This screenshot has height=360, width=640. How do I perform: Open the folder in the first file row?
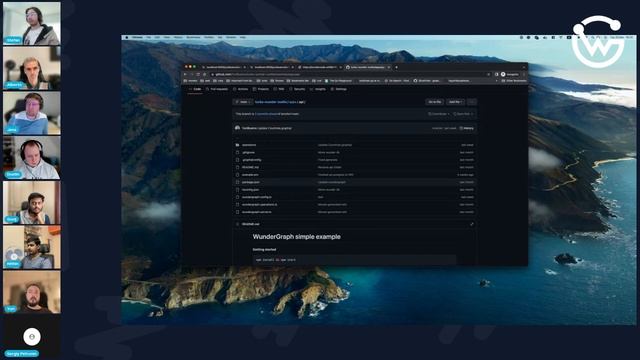tap(249, 145)
